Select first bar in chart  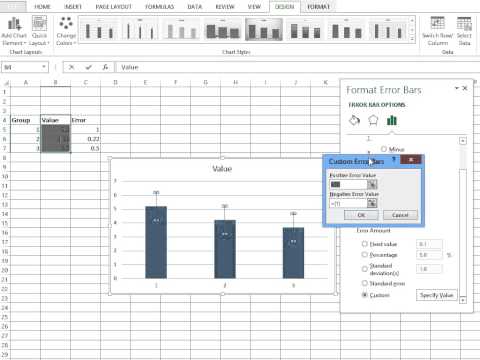click(156, 242)
